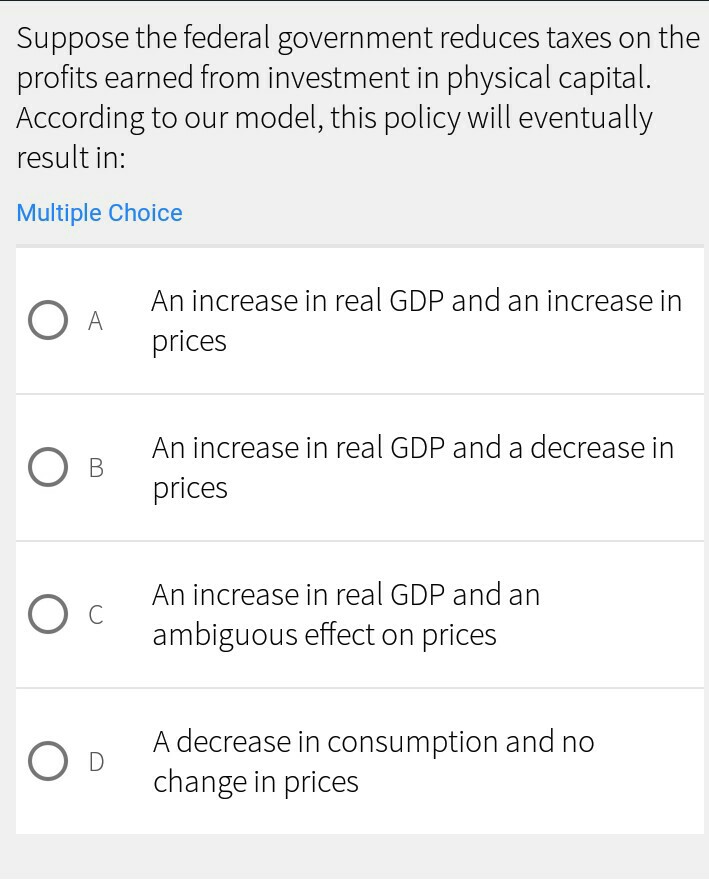Select radio button A

[46, 320]
